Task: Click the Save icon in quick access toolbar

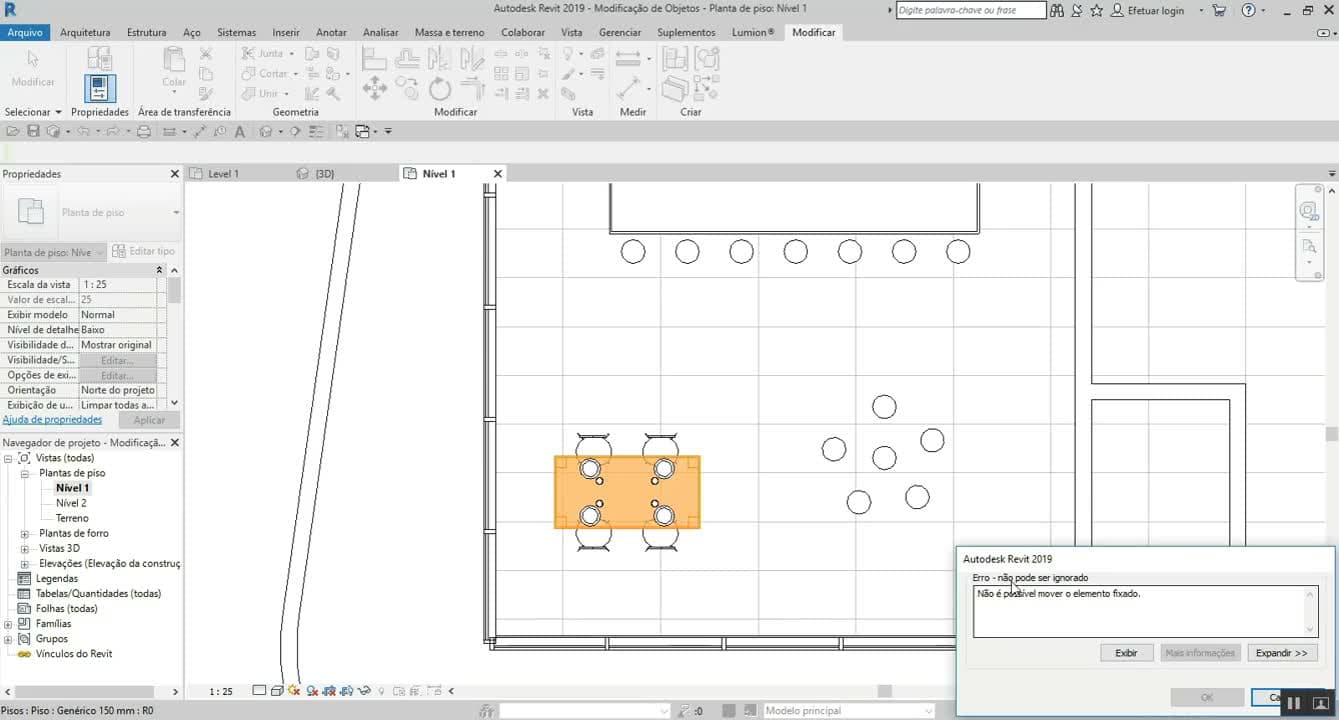Action: [x=33, y=131]
